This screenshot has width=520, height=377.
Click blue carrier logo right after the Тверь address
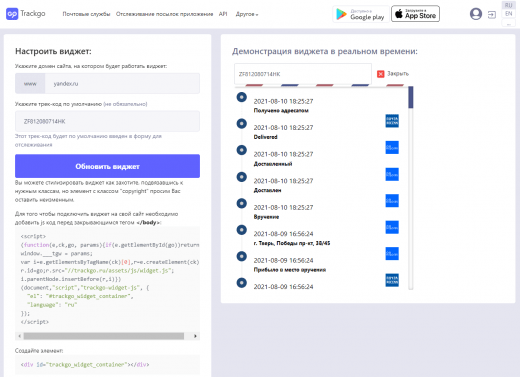click(x=392, y=254)
